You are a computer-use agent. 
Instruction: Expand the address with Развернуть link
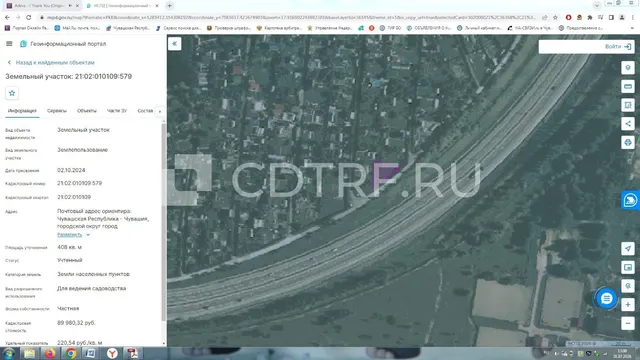point(69,235)
